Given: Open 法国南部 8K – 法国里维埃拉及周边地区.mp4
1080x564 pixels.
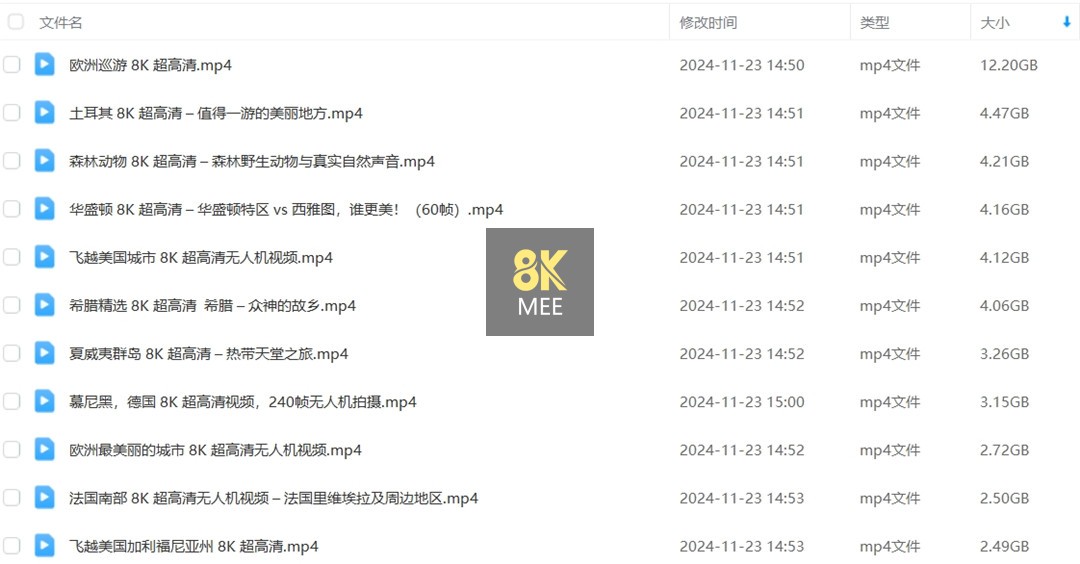Looking at the screenshot, I should pyautogui.click(x=273, y=499).
